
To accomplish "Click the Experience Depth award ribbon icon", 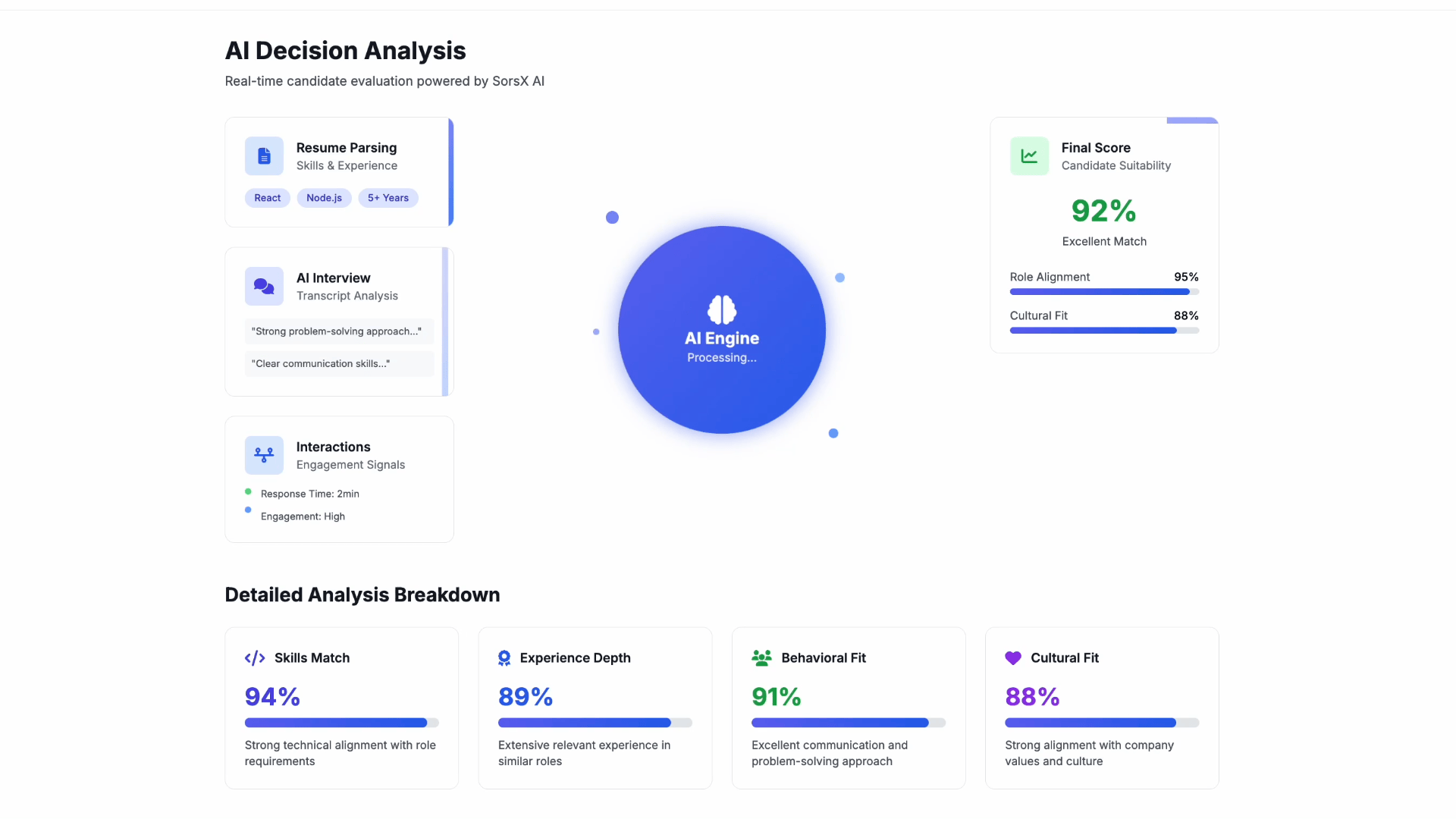I will (x=504, y=658).
